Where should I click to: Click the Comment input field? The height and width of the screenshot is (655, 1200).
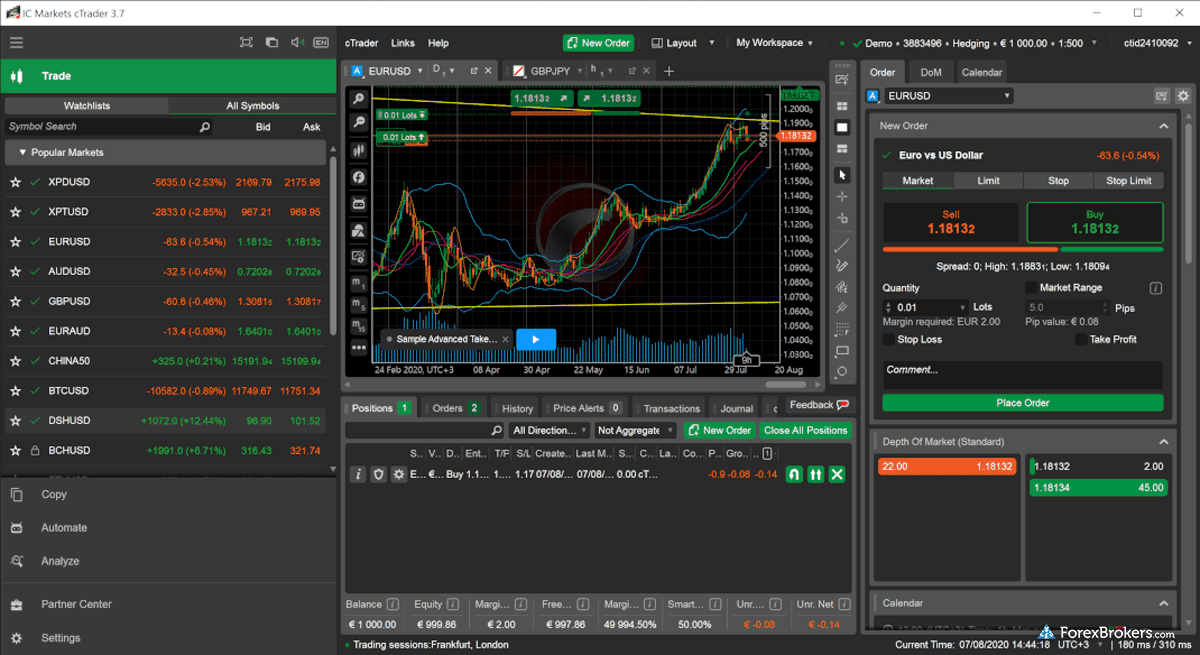tap(1023, 374)
